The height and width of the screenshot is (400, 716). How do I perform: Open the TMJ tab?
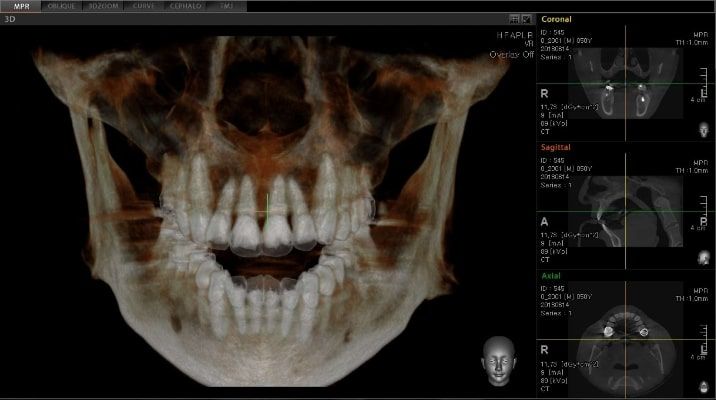coord(227,6)
